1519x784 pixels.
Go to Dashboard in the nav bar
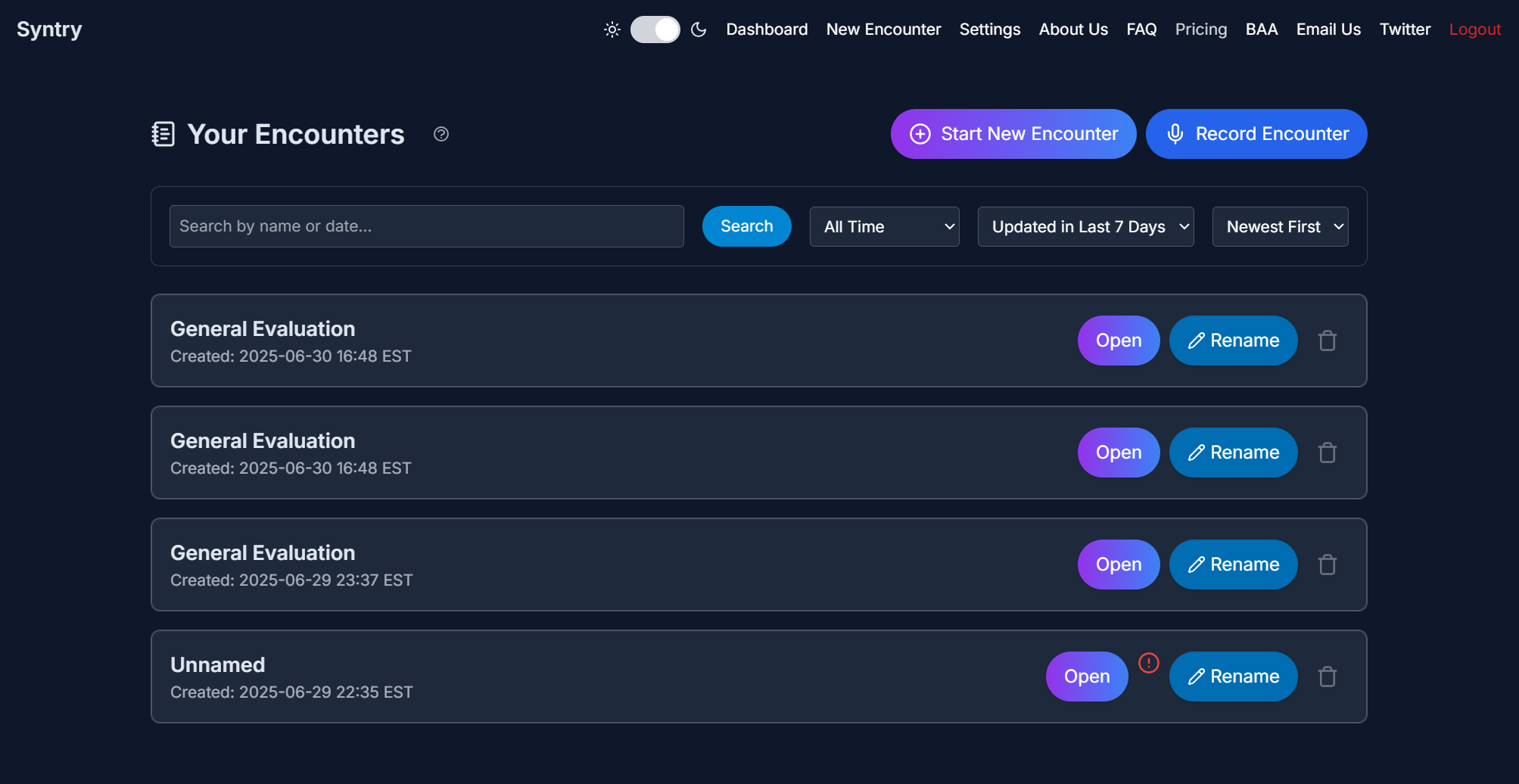767,30
